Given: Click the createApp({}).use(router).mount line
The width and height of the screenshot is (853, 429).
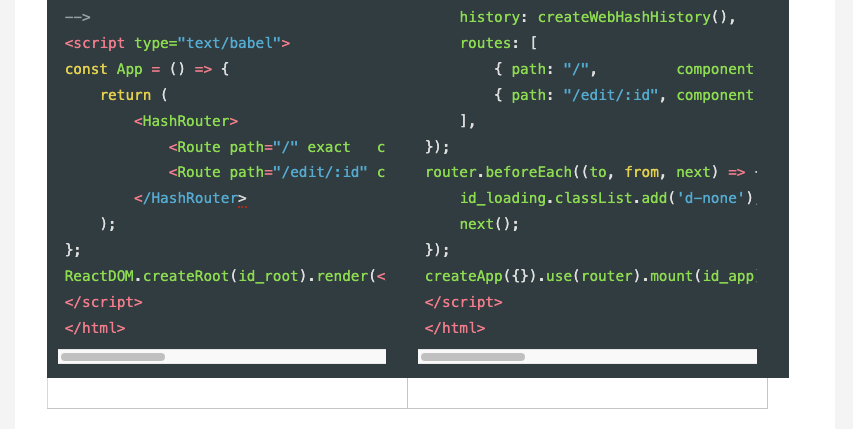Looking at the screenshot, I should [591, 276].
